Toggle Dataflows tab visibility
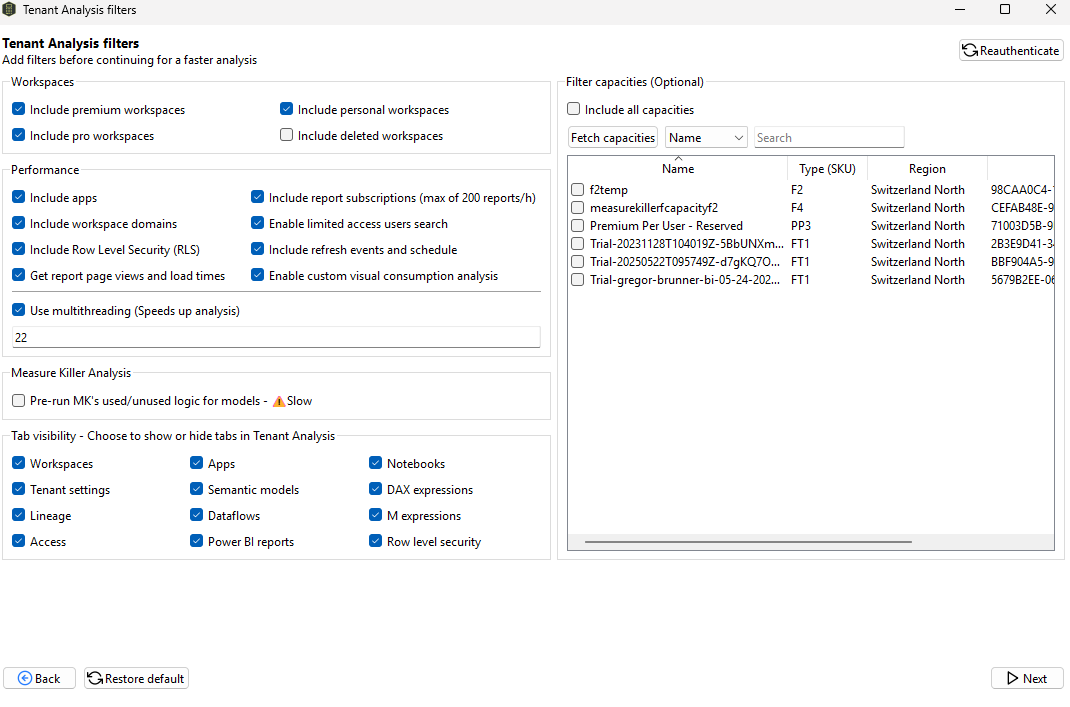This screenshot has height=707, width=1070. pyautogui.click(x=197, y=515)
